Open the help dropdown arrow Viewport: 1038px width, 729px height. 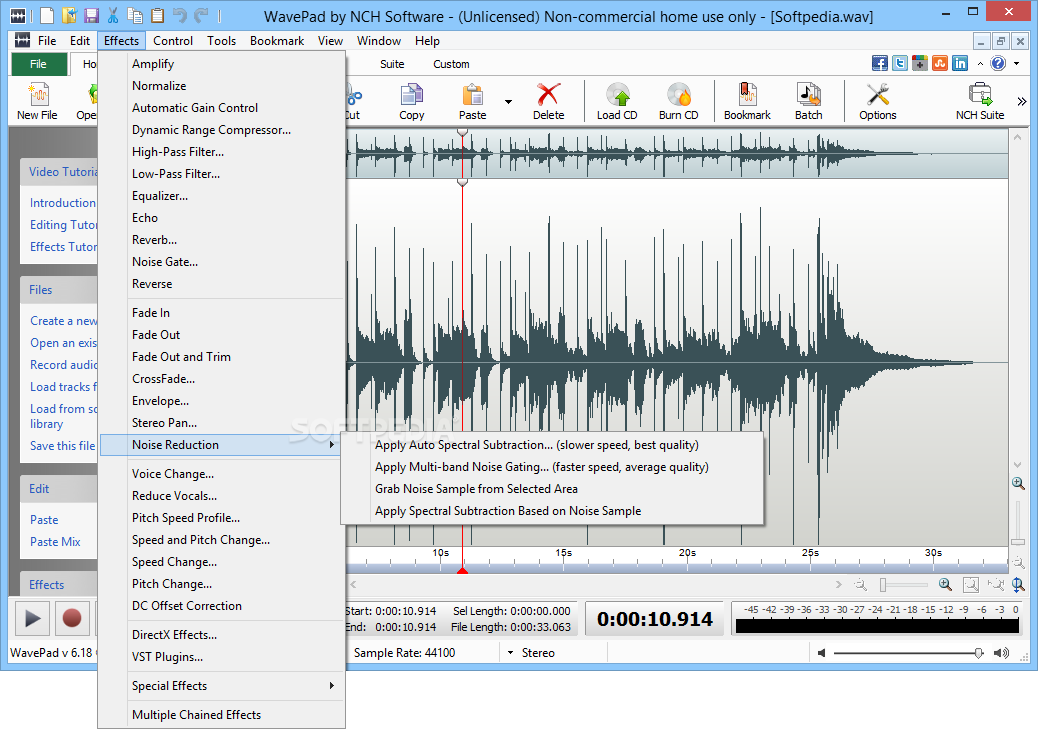pyautogui.click(x=1016, y=64)
